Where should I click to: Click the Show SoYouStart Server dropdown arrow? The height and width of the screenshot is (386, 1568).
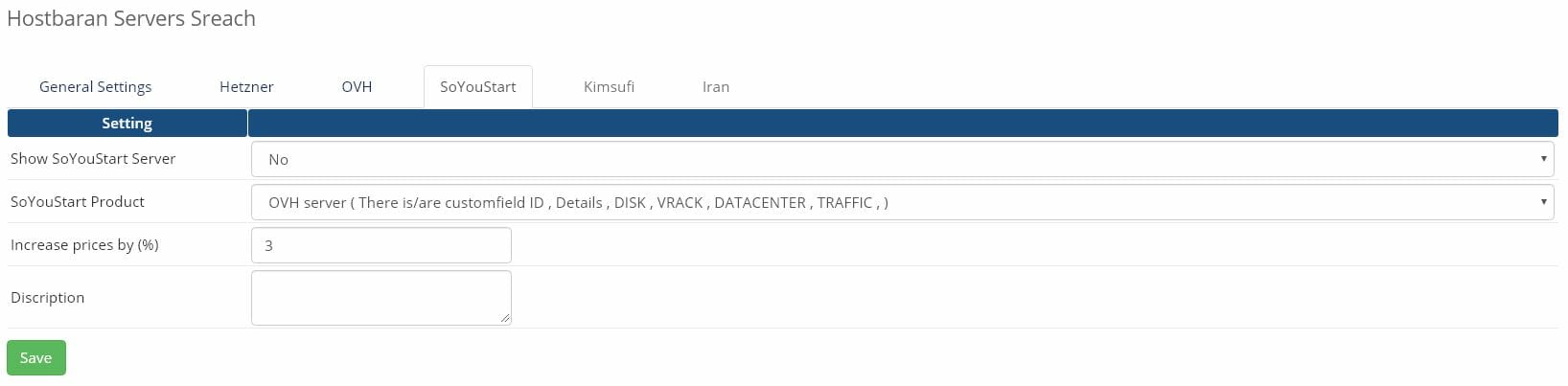point(1543,159)
